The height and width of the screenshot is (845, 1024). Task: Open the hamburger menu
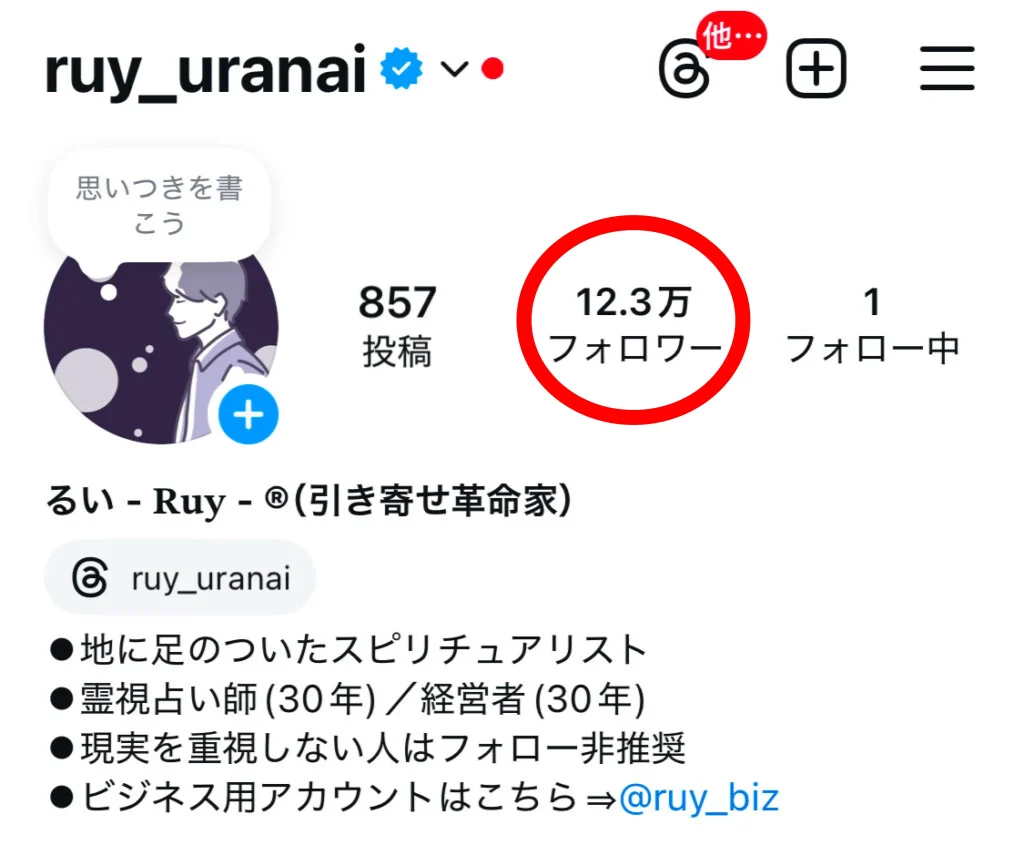pyautogui.click(x=947, y=68)
